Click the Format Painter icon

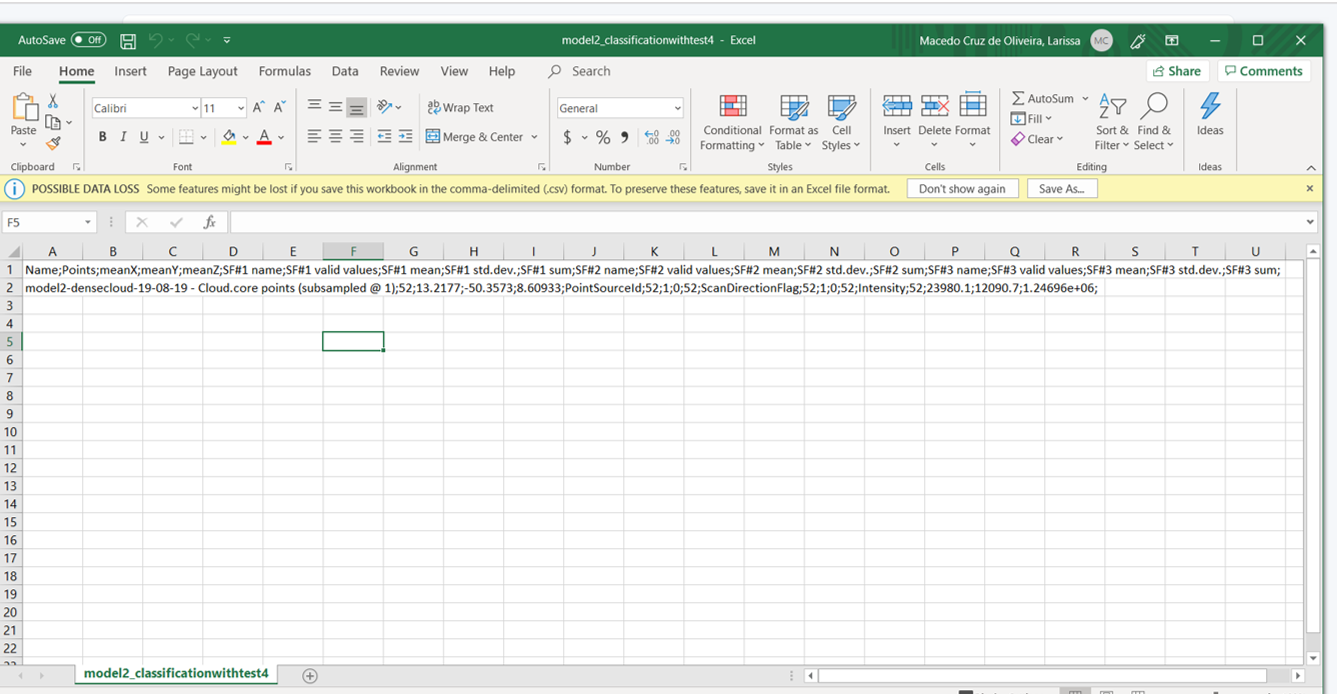[54, 144]
